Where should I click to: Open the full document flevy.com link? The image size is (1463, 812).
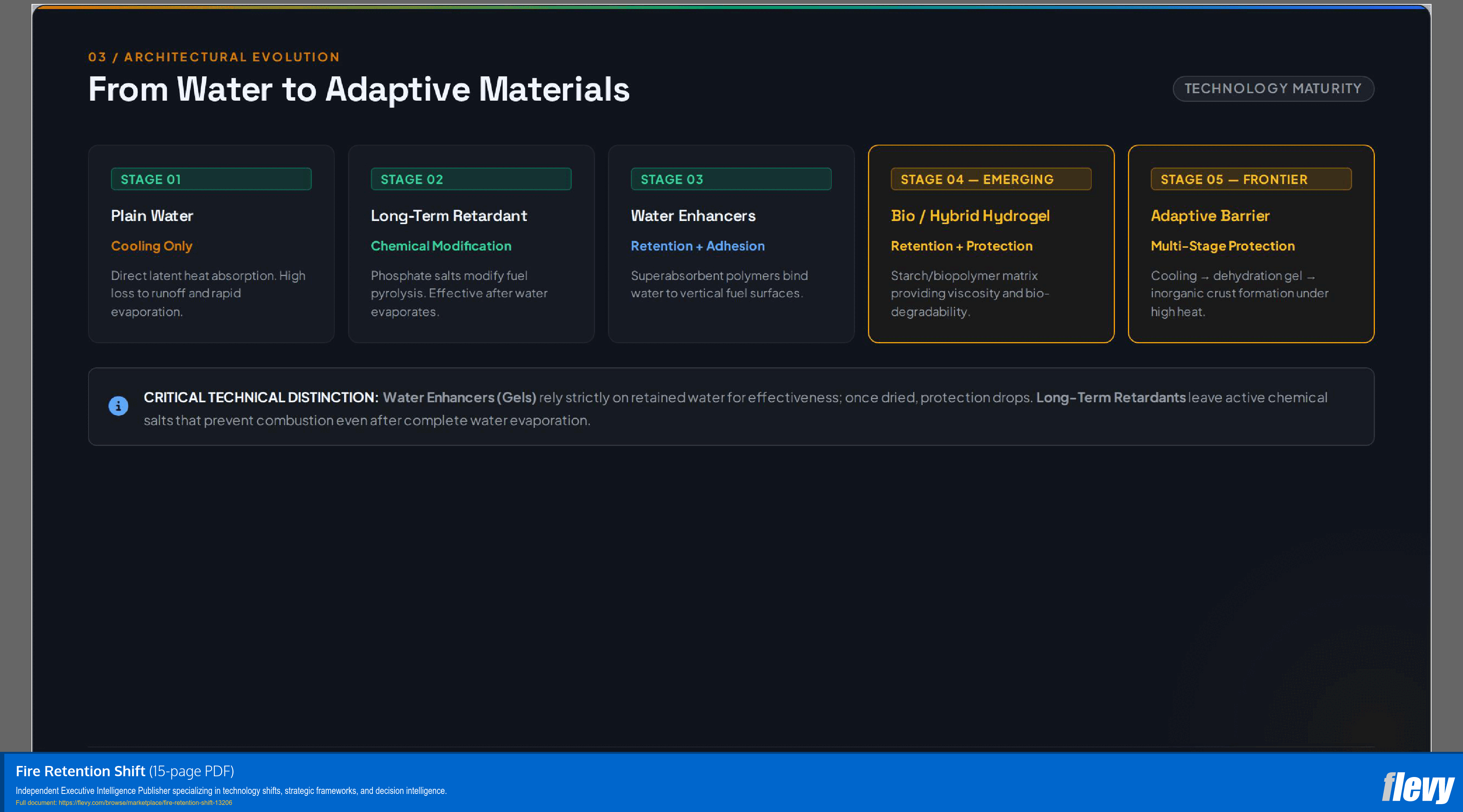pyautogui.click(x=146, y=803)
